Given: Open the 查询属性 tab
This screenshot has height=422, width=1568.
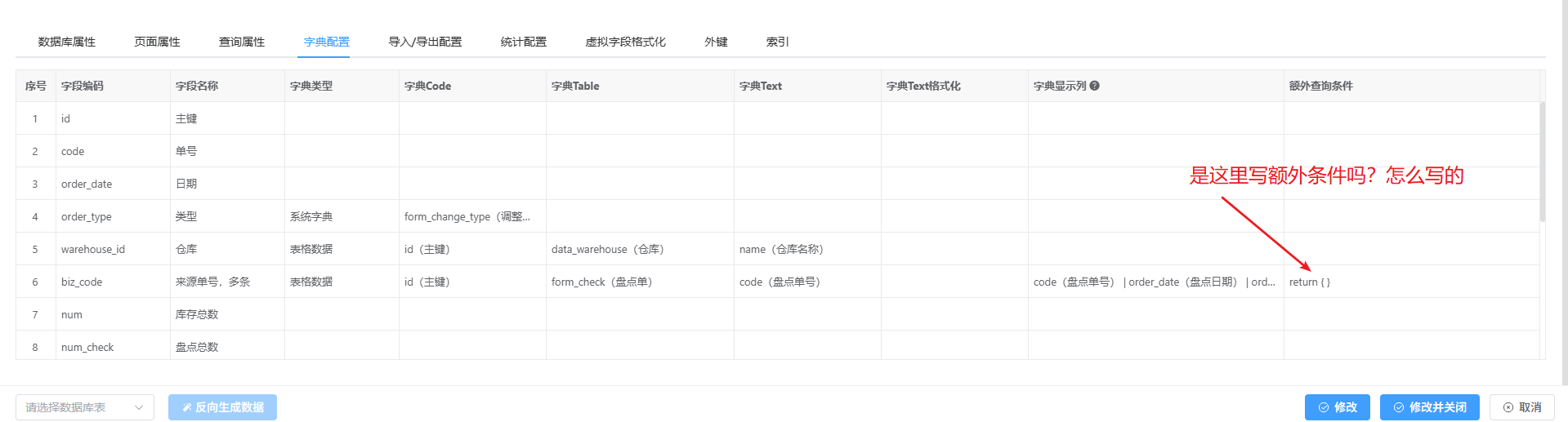Looking at the screenshot, I should pyautogui.click(x=242, y=42).
